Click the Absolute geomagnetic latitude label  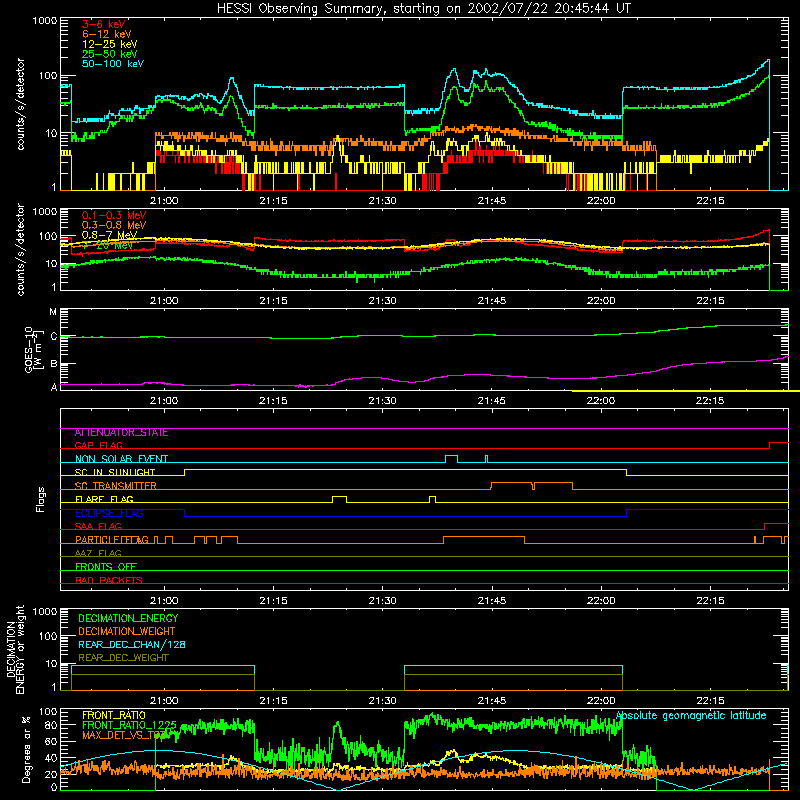coord(691,716)
